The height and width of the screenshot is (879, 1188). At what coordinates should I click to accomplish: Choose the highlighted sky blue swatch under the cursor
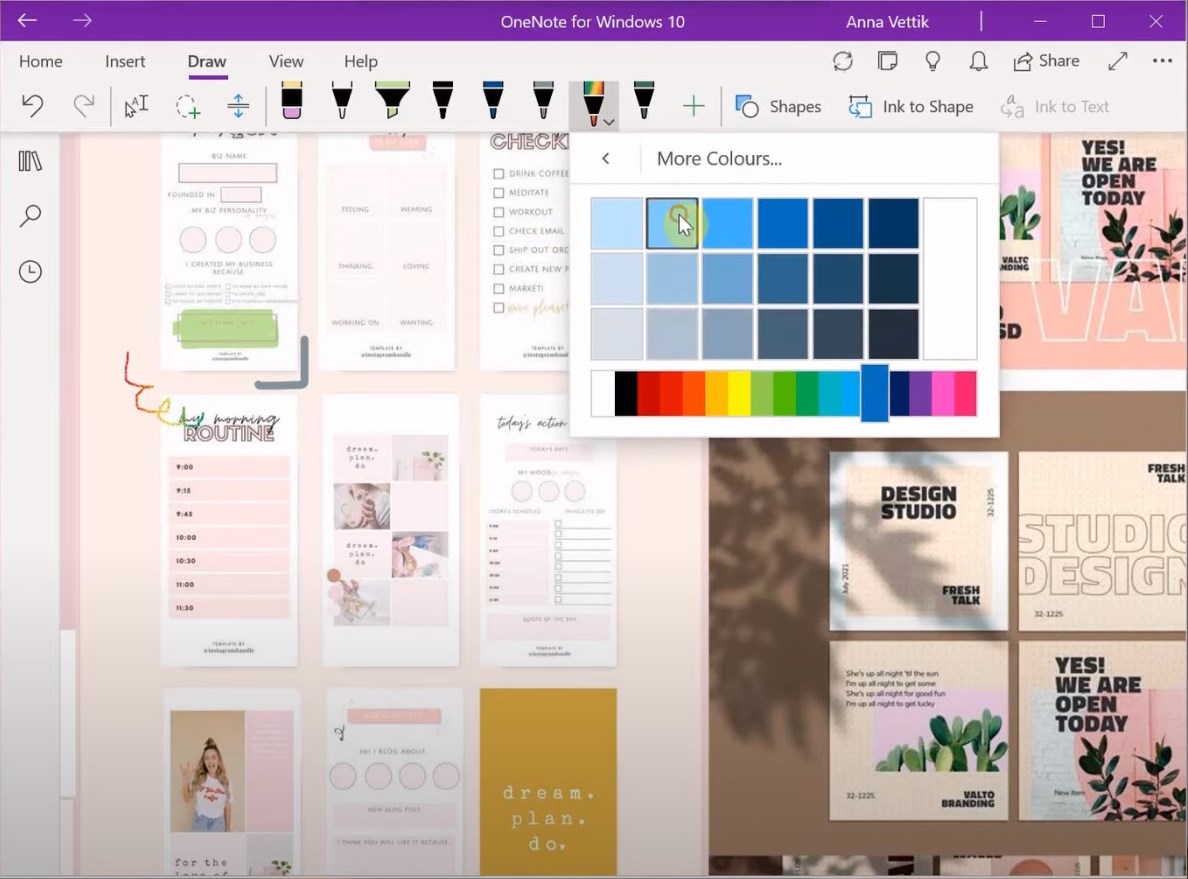672,224
